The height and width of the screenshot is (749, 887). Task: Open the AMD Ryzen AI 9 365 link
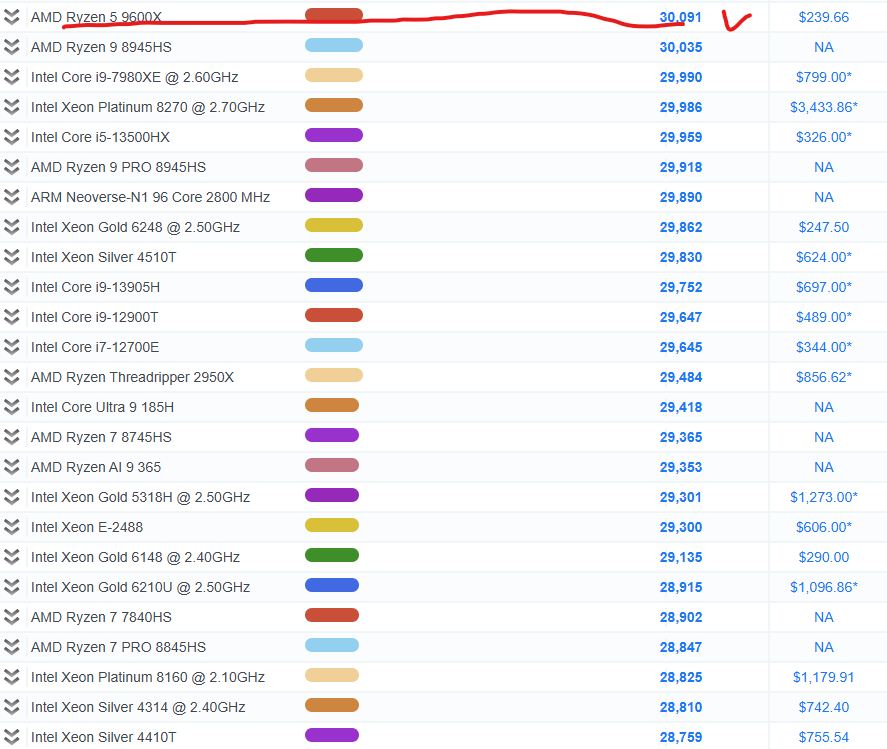tap(96, 467)
